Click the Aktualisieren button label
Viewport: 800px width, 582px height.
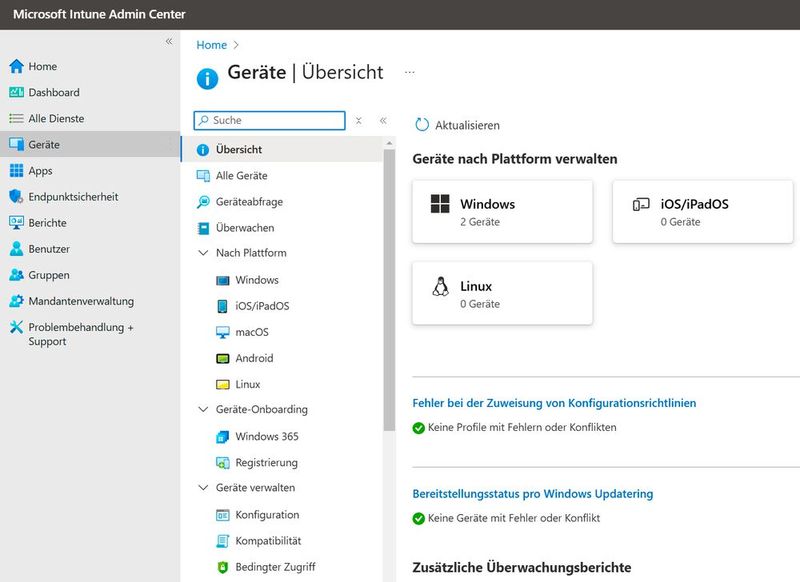pos(467,125)
